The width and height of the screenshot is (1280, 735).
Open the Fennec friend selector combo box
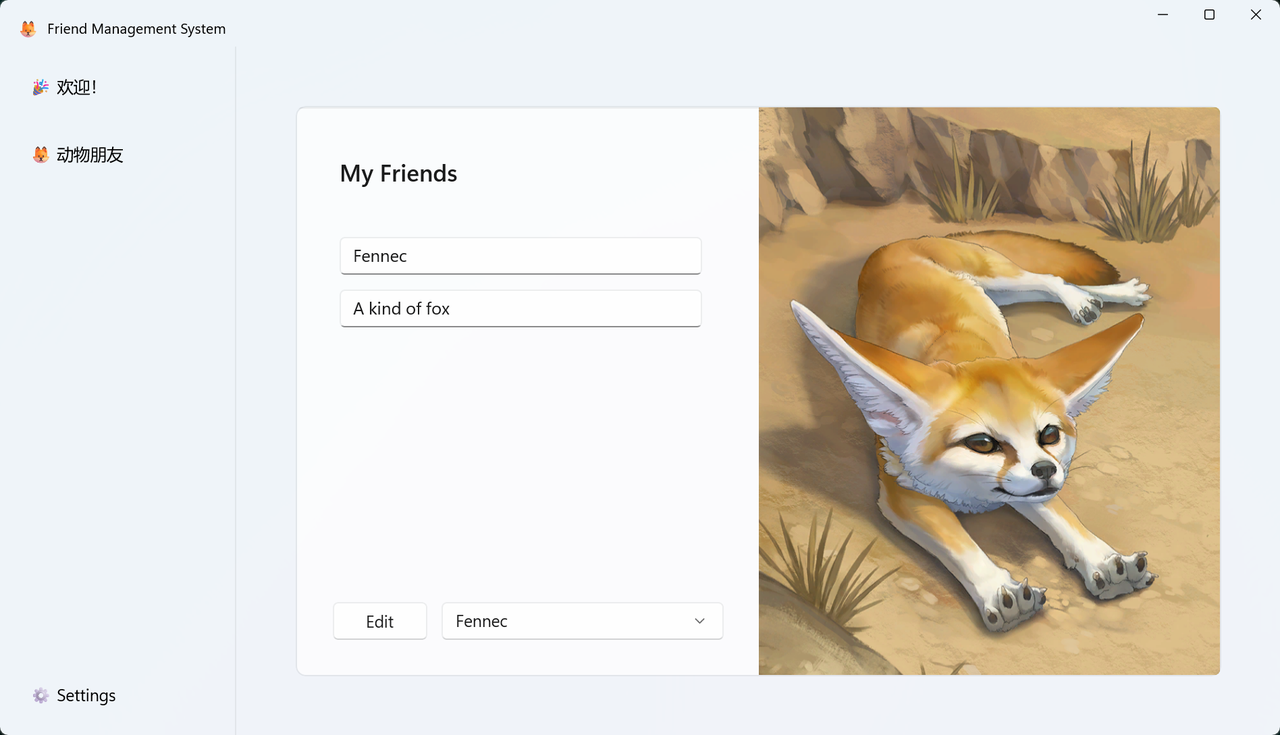click(x=582, y=621)
